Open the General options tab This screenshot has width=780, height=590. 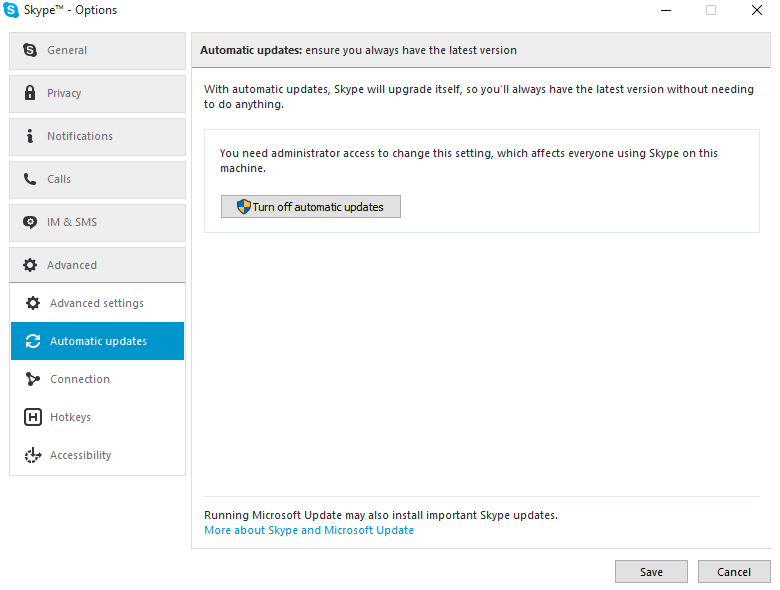(98, 51)
